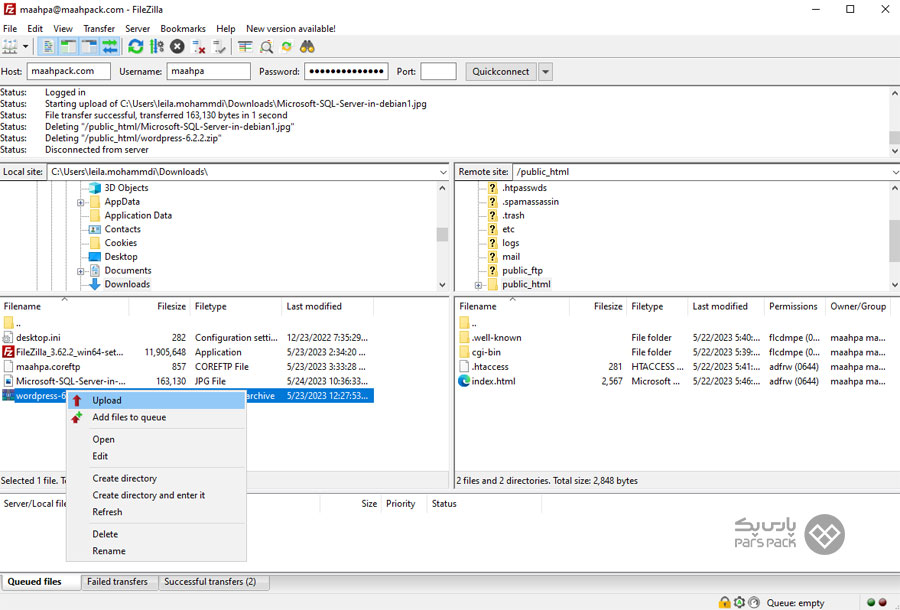Image resolution: width=900 pixels, height=610 pixels.
Task: Click the Username input field
Action: 208,71
